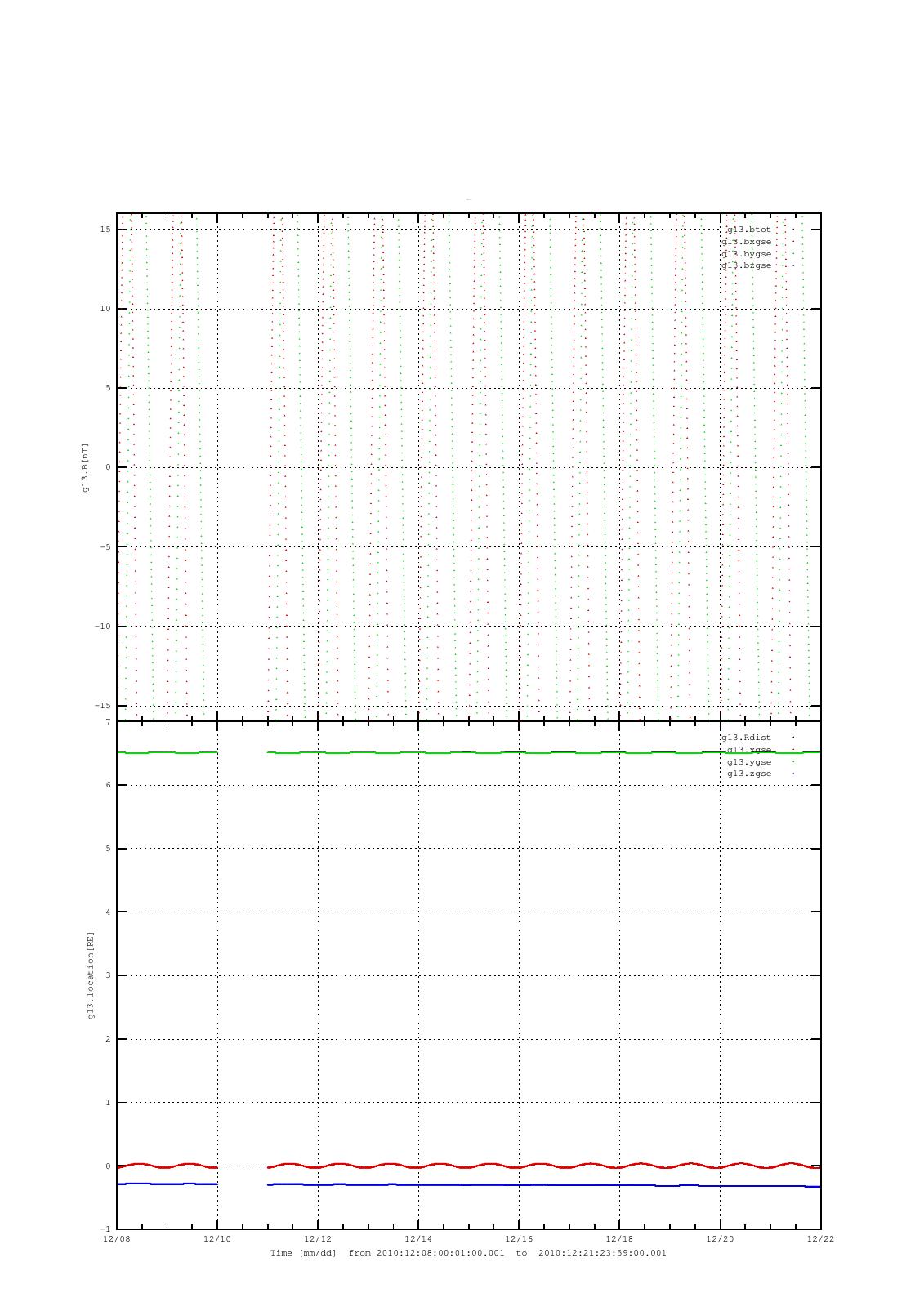Click the 1 tick label on the location axis

coord(108,1103)
